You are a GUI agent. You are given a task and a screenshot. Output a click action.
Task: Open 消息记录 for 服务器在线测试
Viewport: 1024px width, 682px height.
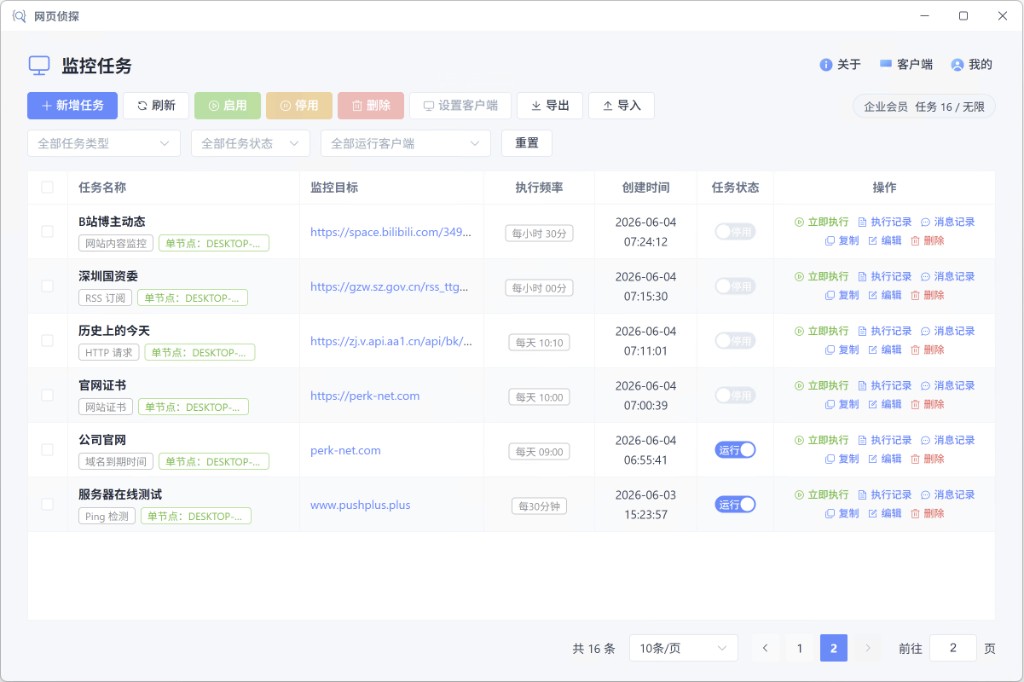coord(948,495)
